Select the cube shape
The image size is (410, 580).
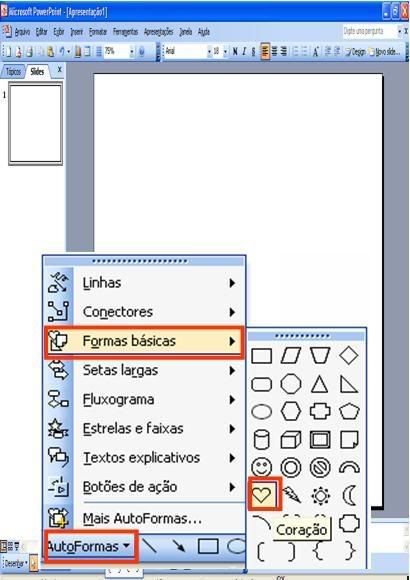click(x=291, y=440)
